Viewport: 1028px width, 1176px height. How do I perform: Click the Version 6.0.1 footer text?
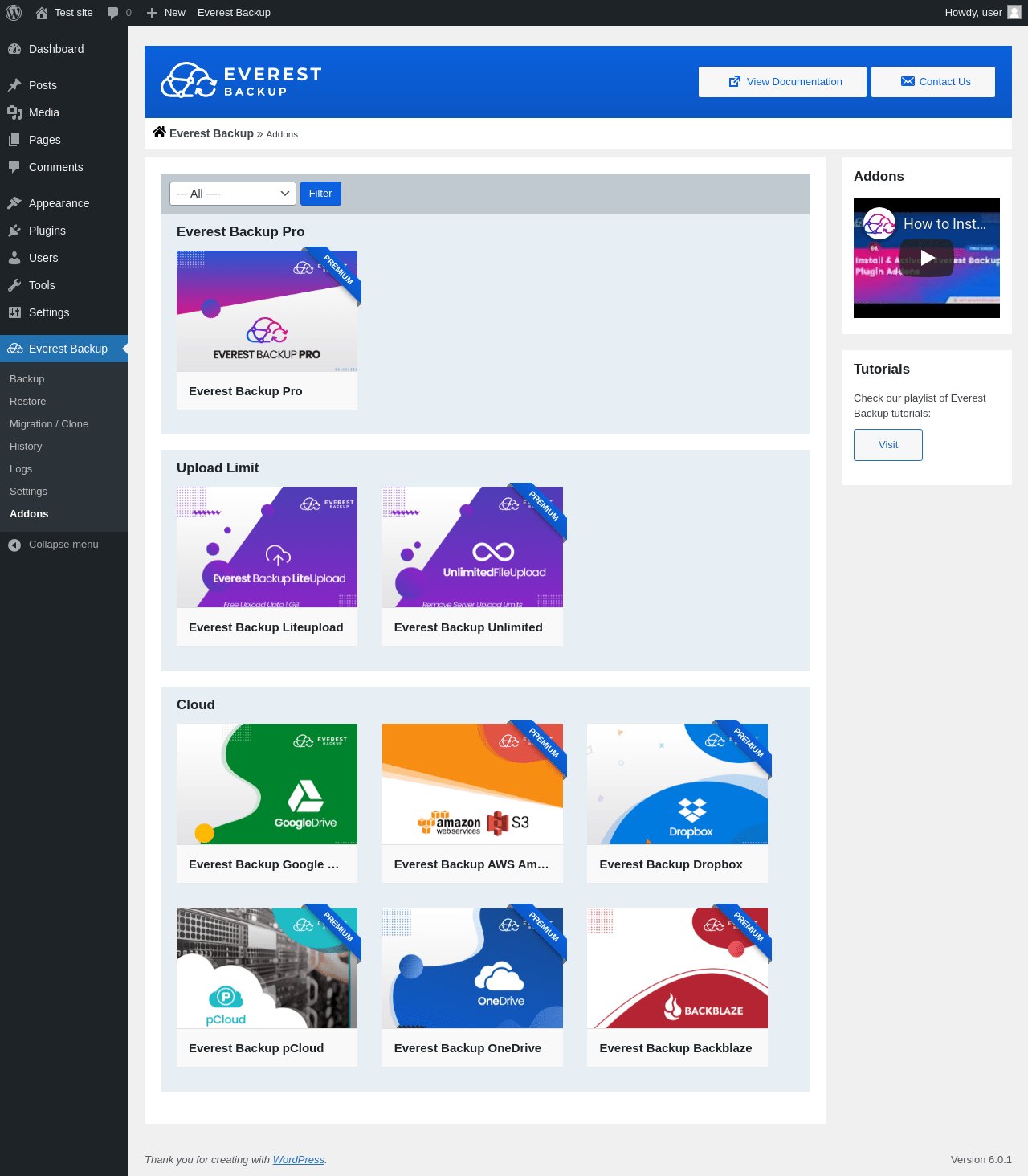click(x=981, y=1160)
